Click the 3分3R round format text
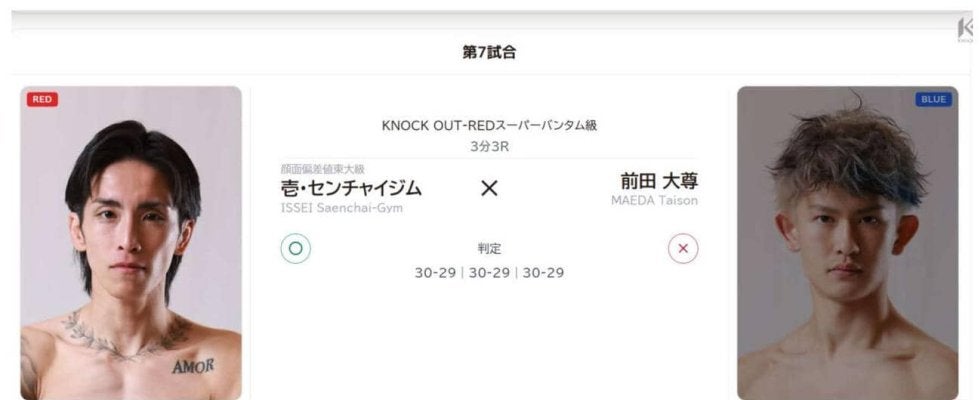The height and width of the screenshot is (400, 980). click(x=489, y=145)
